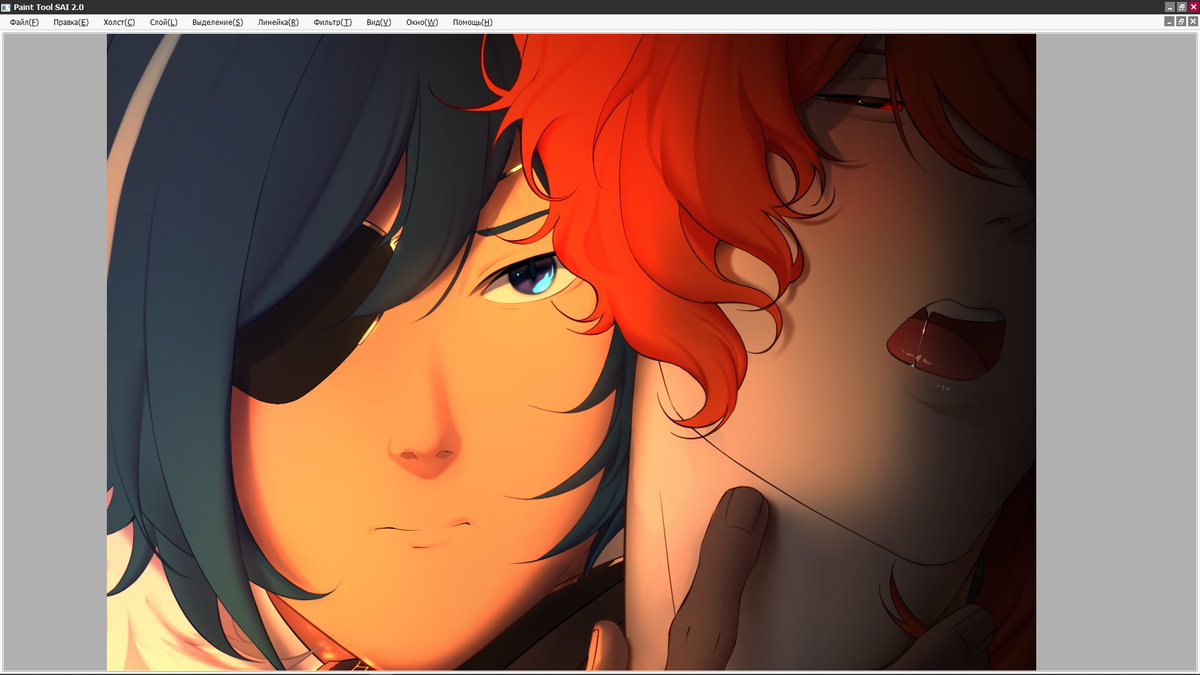Open the Помощь menu

point(473,22)
